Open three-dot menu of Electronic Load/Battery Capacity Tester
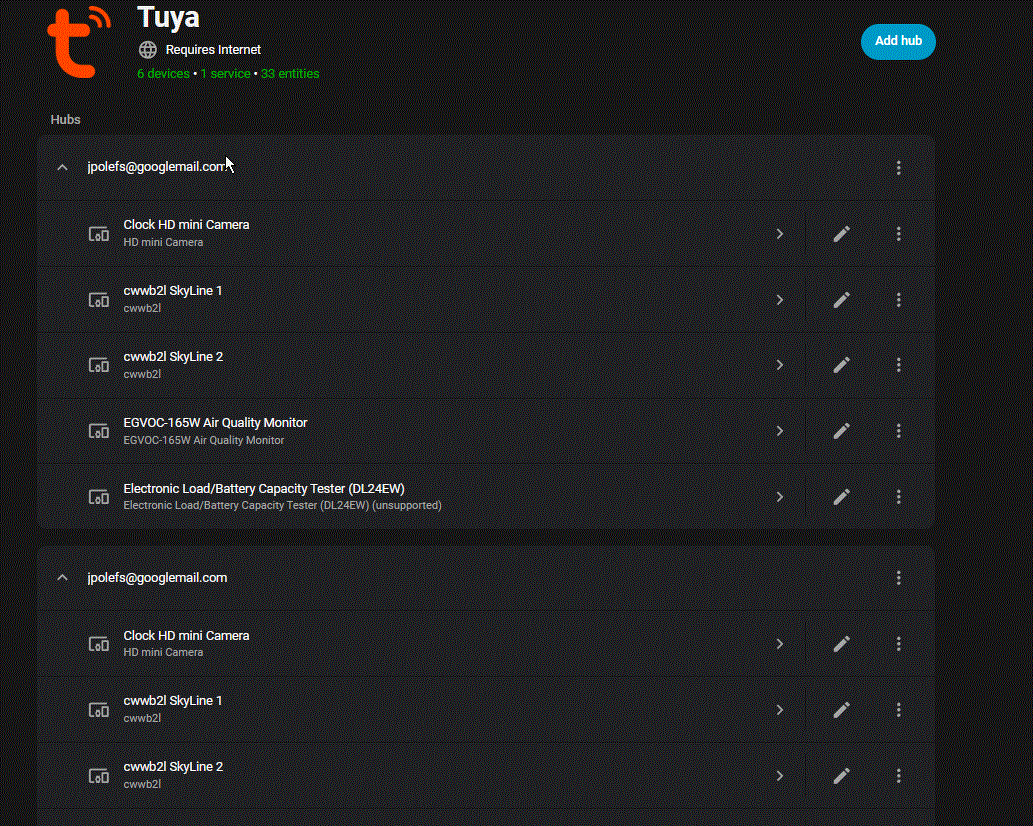Viewport: 1033px width, 826px height. (899, 497)
